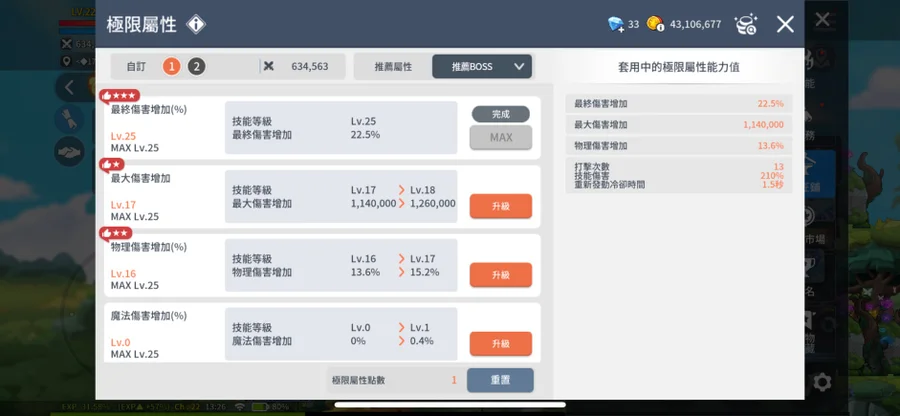The image size is (900, 416).
Task: Upgrade 物理傷害增加(%) with 升級 button
Action: 501,275
